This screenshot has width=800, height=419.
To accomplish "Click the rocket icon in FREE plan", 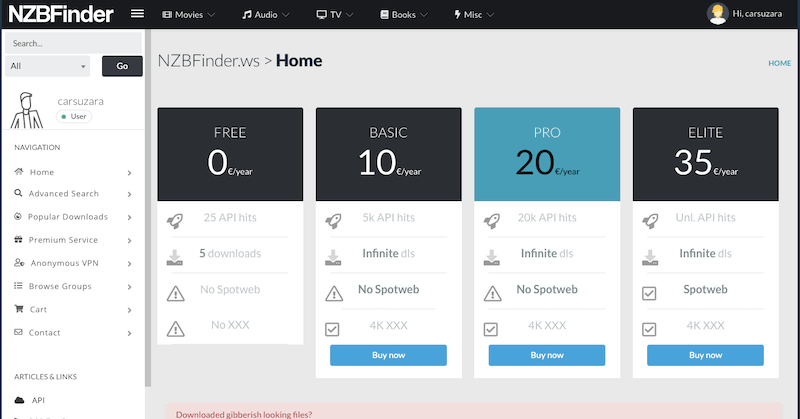I will (x=175, y=219).
